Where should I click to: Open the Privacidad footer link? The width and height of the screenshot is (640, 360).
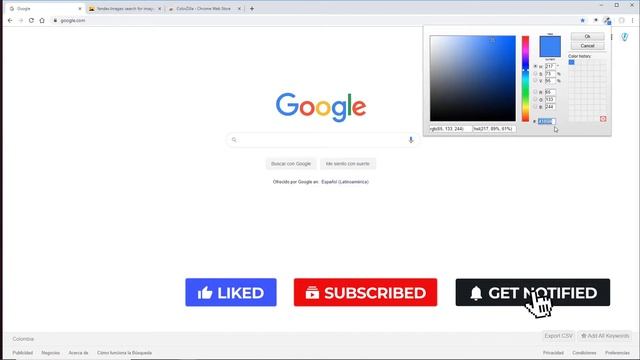pos(553,353)
